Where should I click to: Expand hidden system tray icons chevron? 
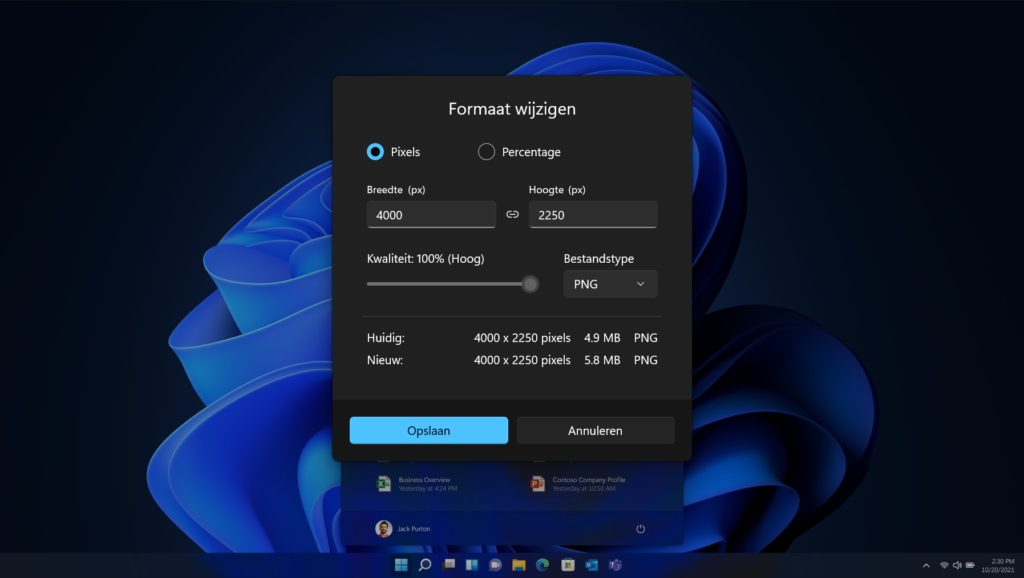(x=926, y=566)
